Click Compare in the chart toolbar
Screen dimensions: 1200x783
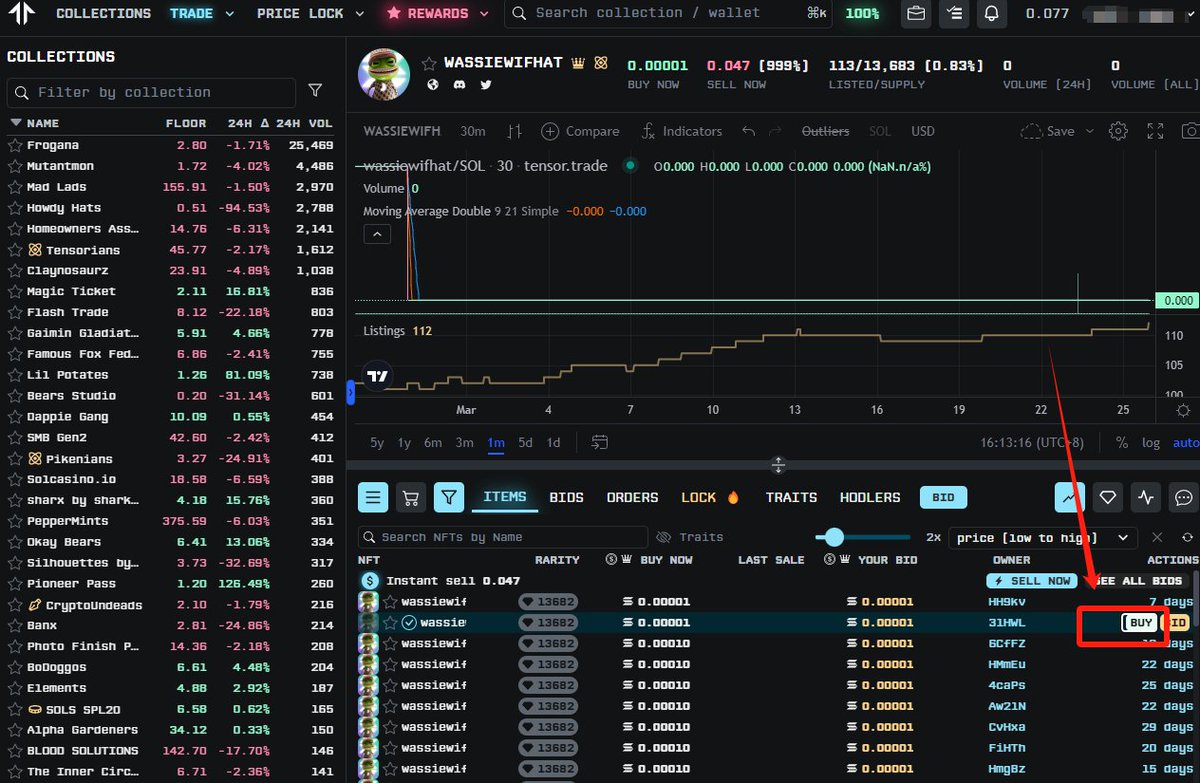pos(580,131)
